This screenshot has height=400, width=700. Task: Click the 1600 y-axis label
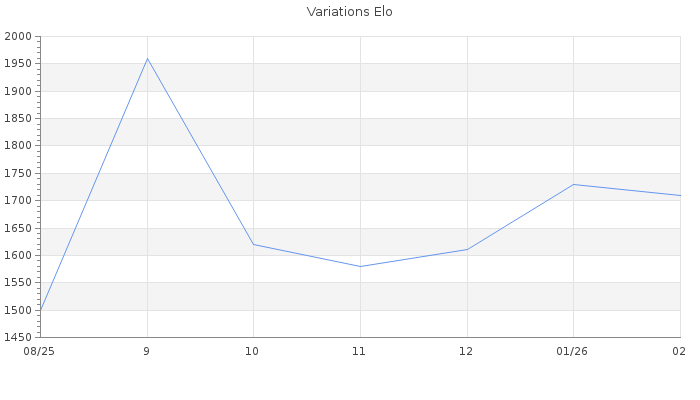pos(19,255)
